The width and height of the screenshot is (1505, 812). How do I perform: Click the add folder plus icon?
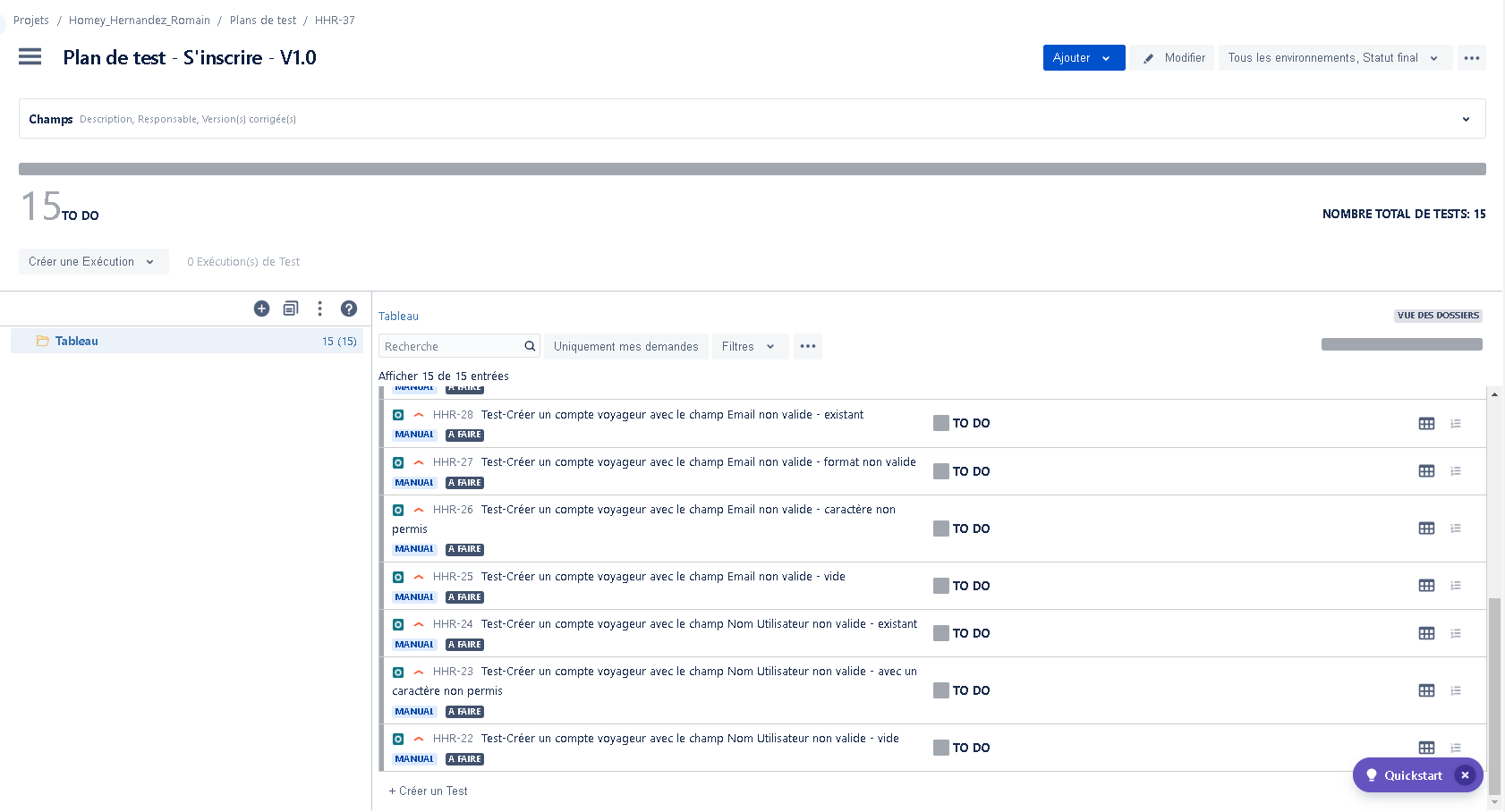click(x=261, y=309)
